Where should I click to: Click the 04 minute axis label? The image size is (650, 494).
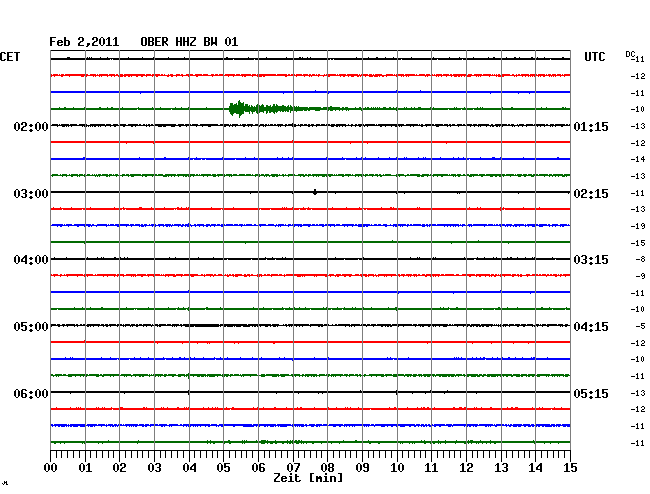click(189, 468)
